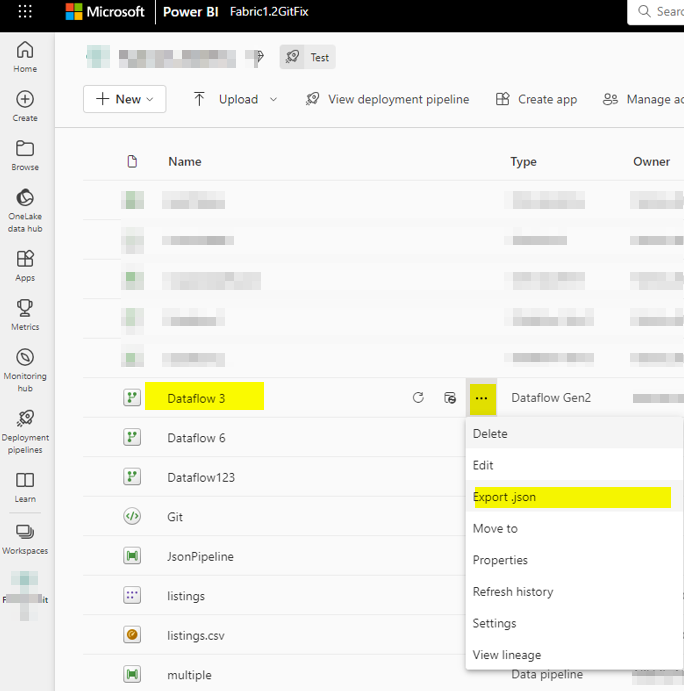This screenshot has width=684, height=691.
Task: Open Refresh history from the menu
Action: coord(574,592)
